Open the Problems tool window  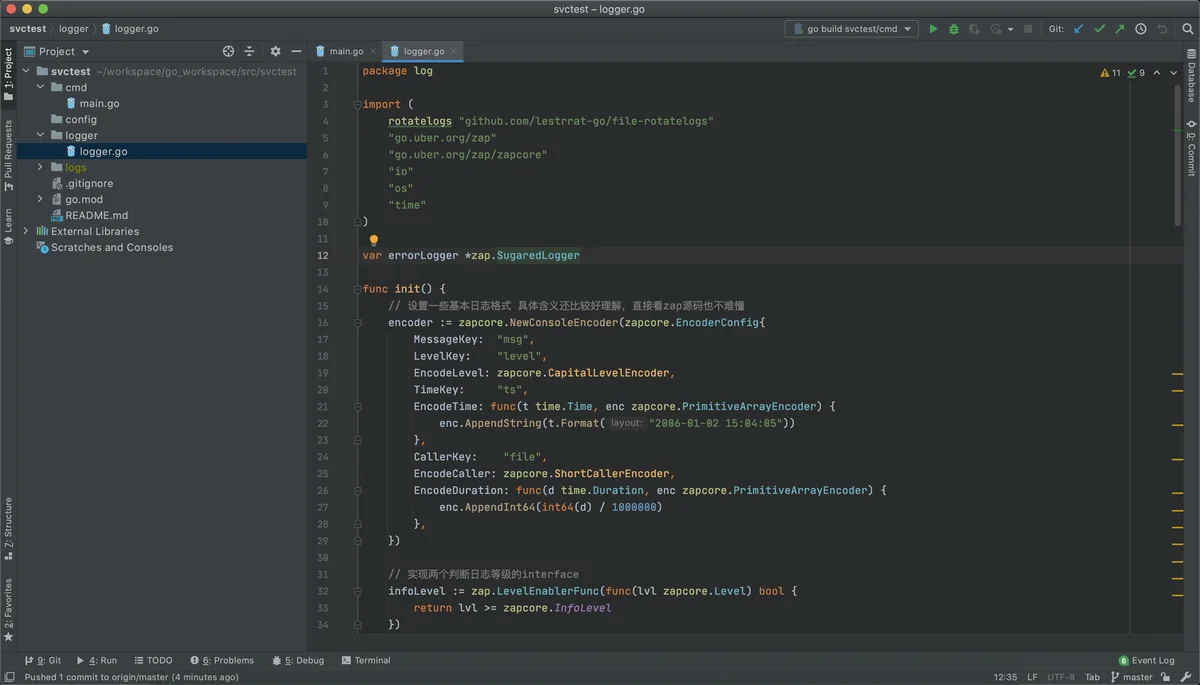point(222,660)
